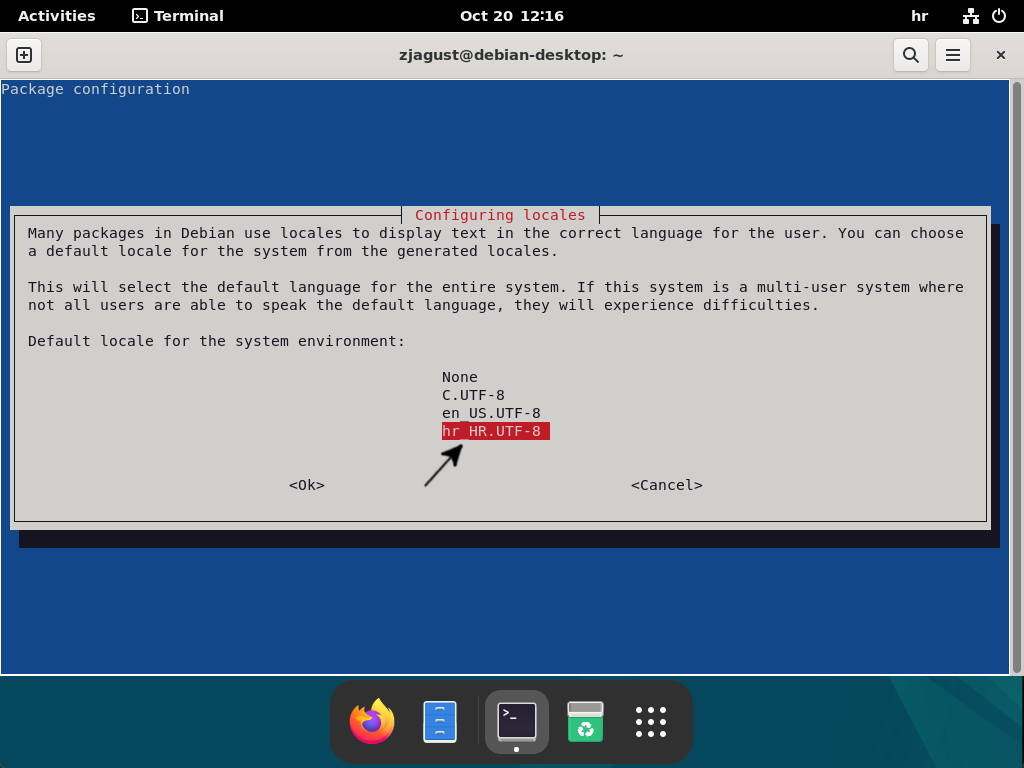This screenshot has height=768, width=1024.
Task: Open the hr keyboard layout dropdown
Action: tap(918, 15)
